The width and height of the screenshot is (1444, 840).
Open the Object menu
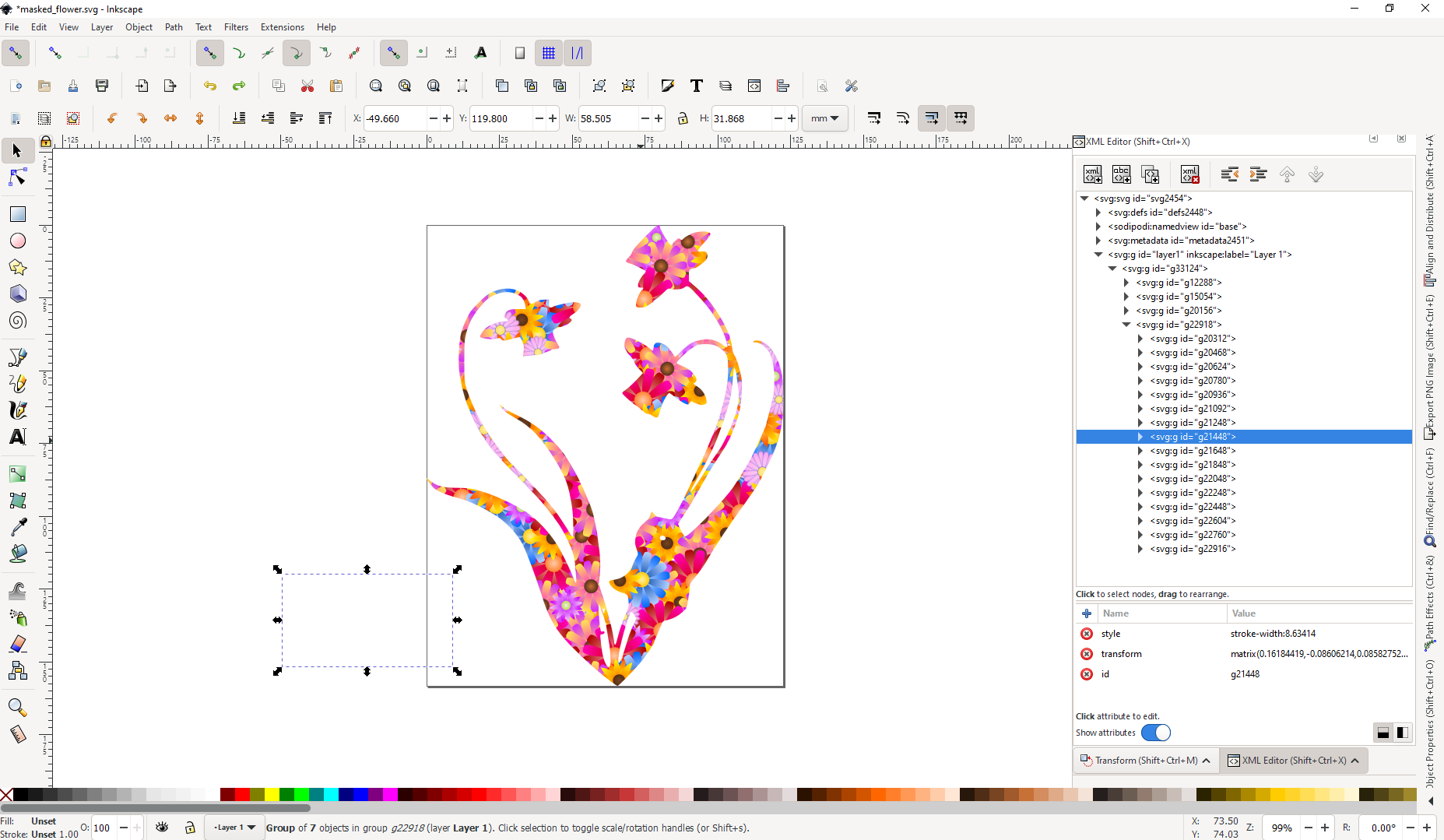pos(139,26)
